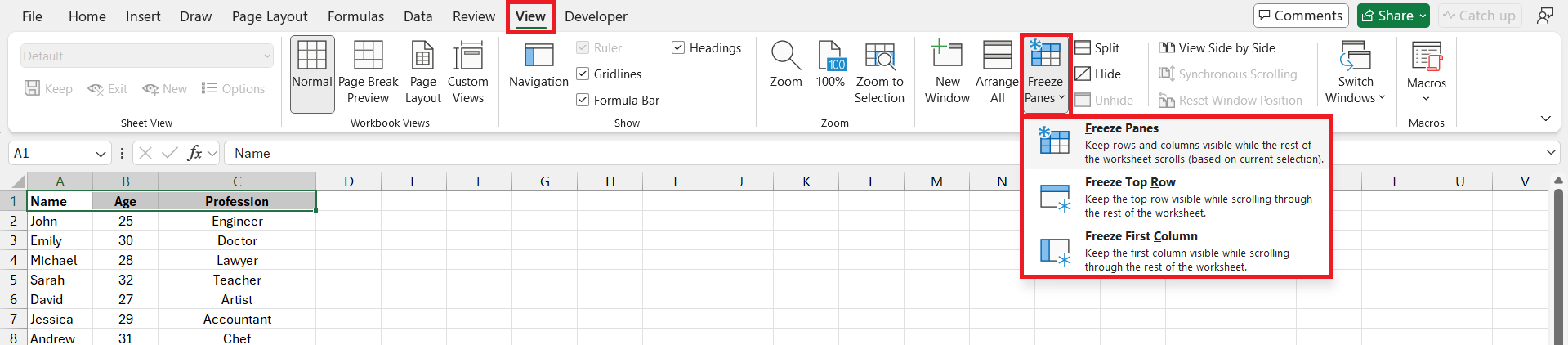The height and width of the screenshot is (345, 1568).
Task: Click Synchronous Scrolling
Action: 1227,74
